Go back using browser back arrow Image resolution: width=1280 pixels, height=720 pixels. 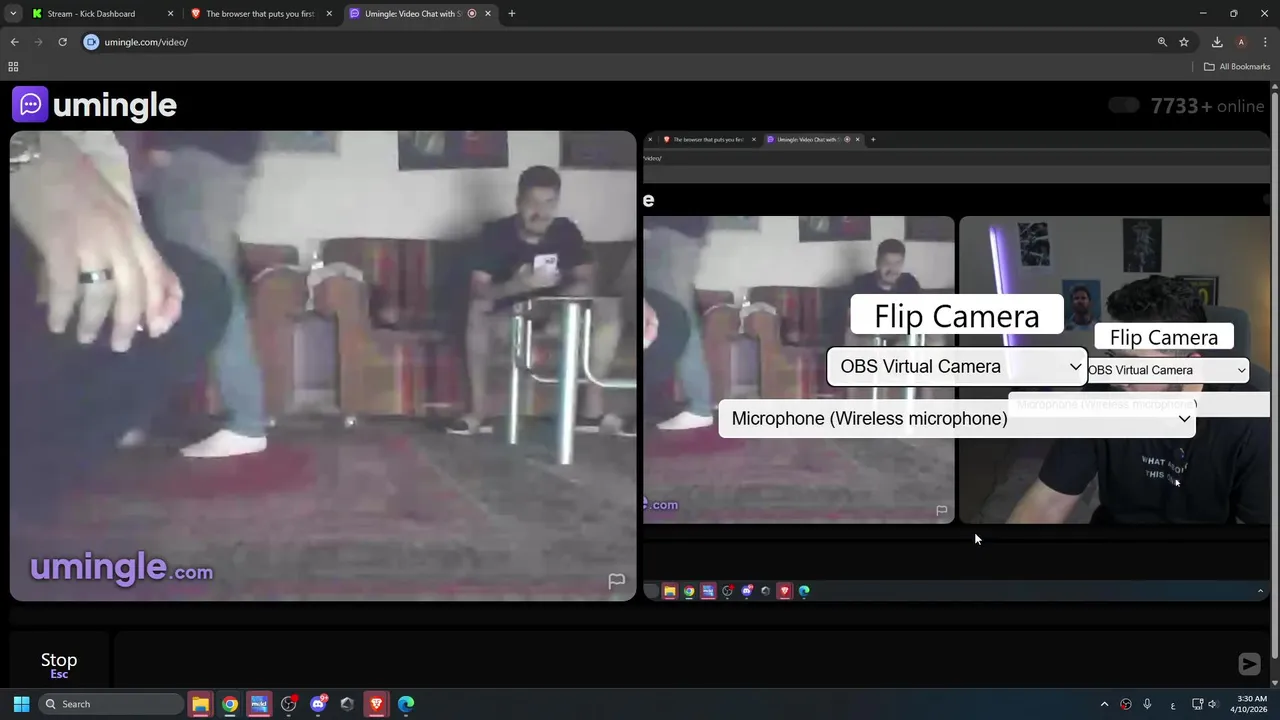[x=14, y=42]
